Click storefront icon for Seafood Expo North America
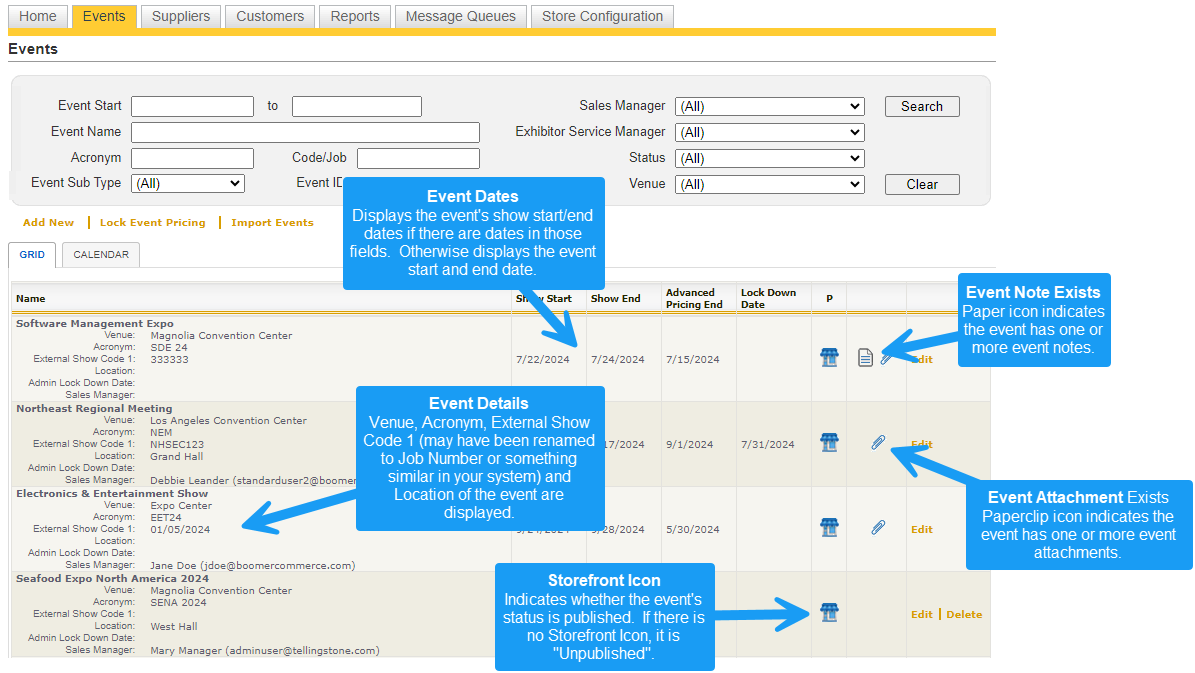Image resolution: width=1195 pixels, height=673 pixels. (x=829, y=613)
